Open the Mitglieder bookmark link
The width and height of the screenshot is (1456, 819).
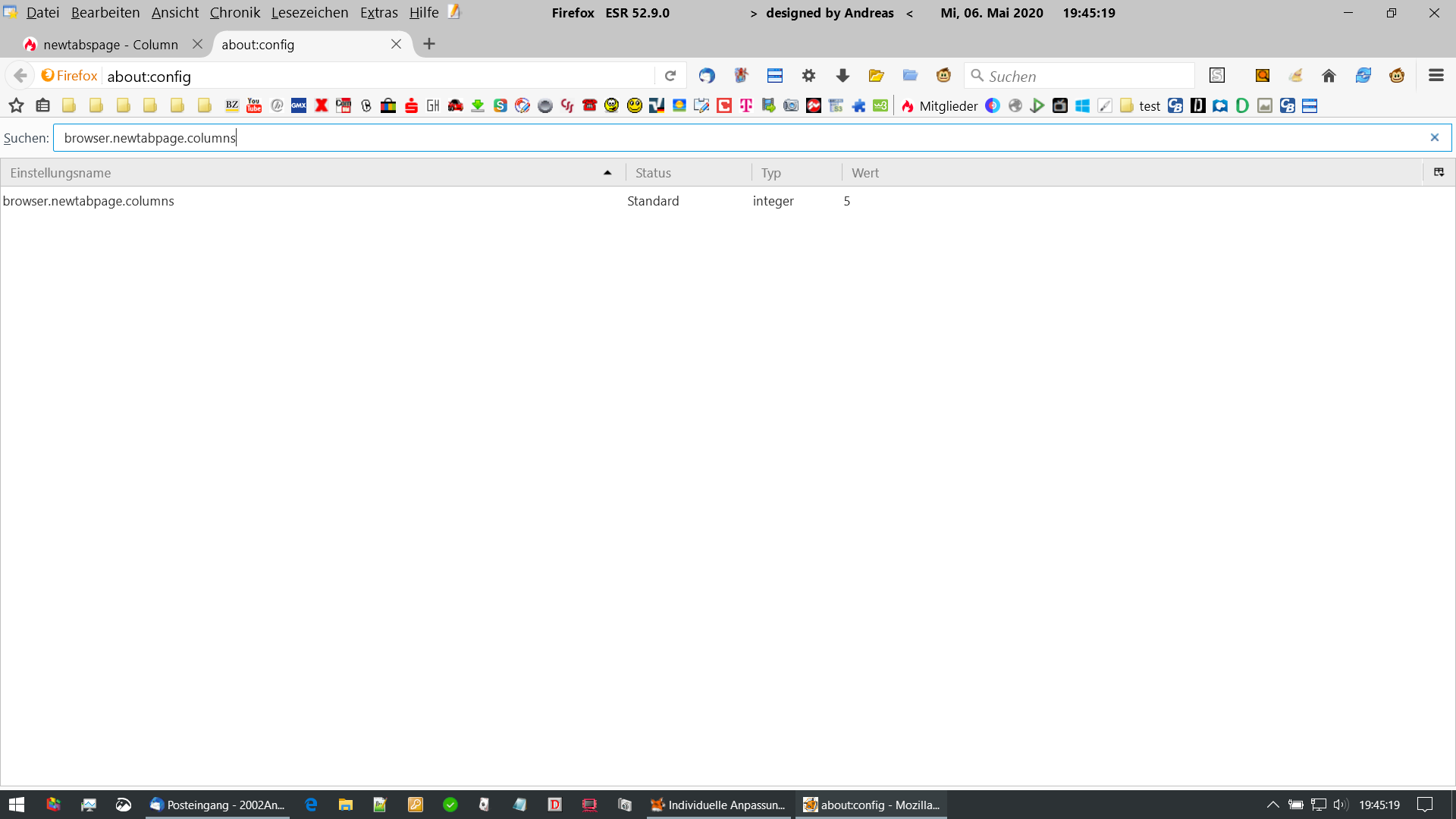[x=948, y=106]
